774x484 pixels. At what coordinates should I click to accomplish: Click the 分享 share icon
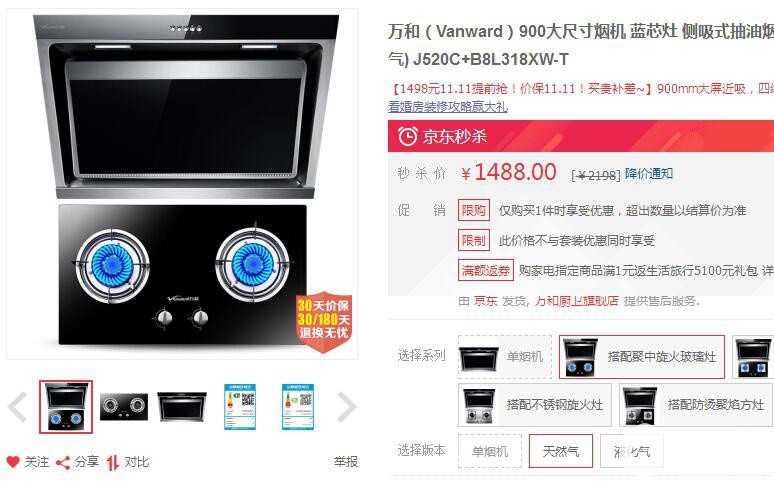63,462
